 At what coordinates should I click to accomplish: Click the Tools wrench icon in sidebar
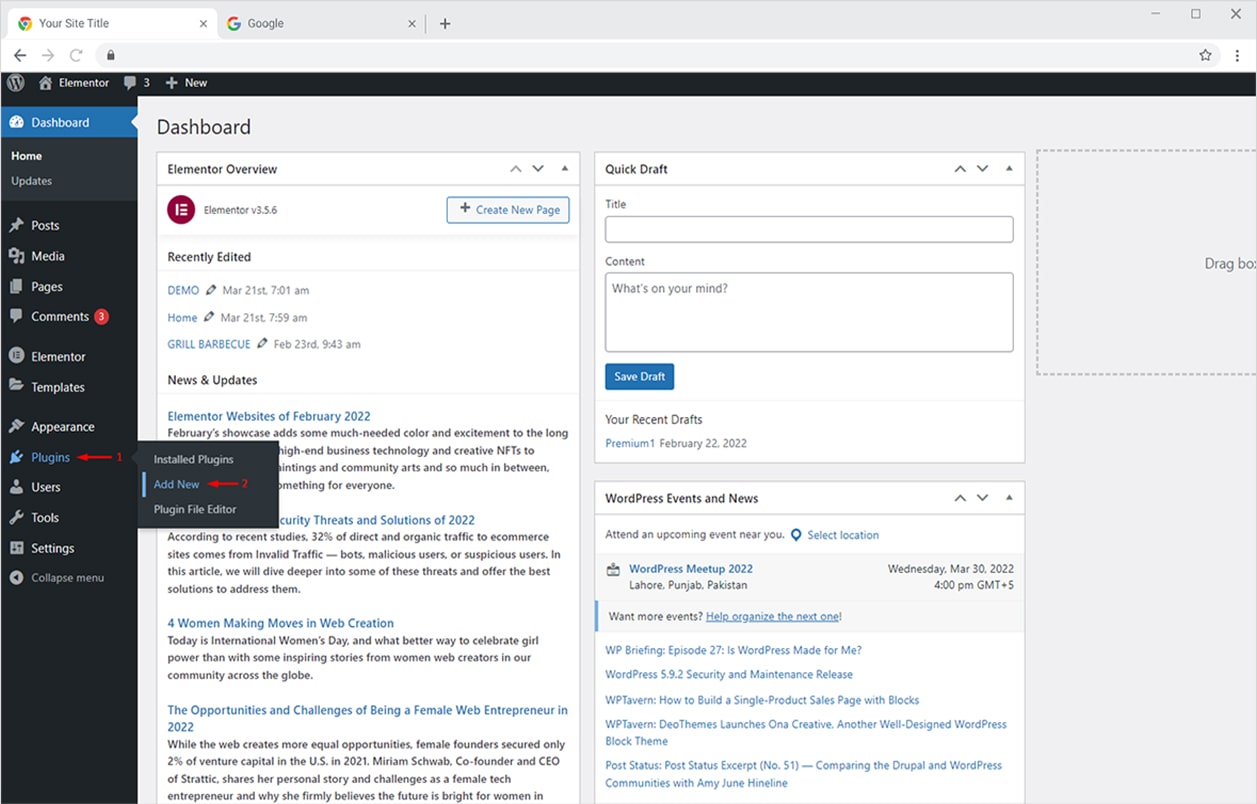pyautogui.click(x=16, y=517)
